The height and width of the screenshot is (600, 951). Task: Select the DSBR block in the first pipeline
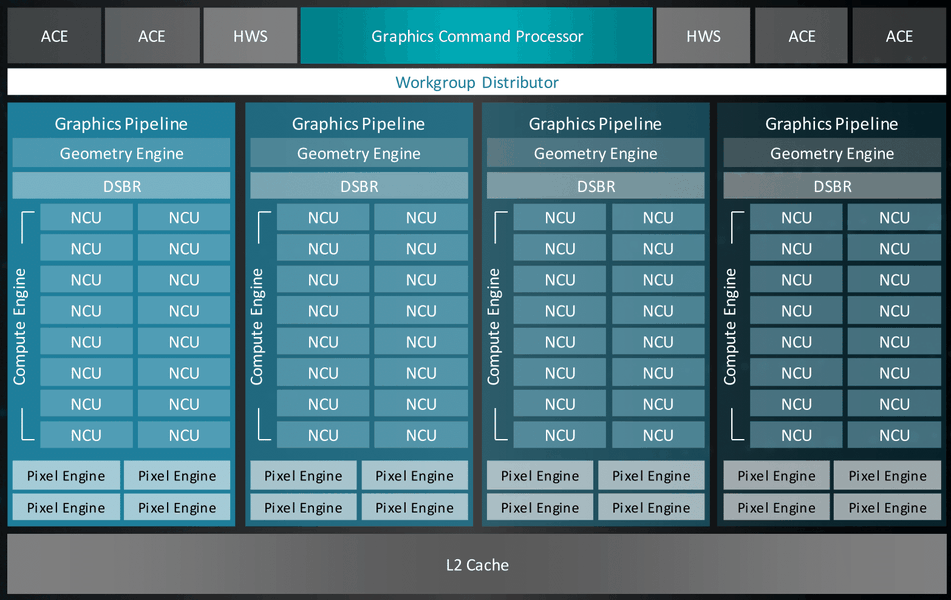pyautogui.click(x=121, y=186)
